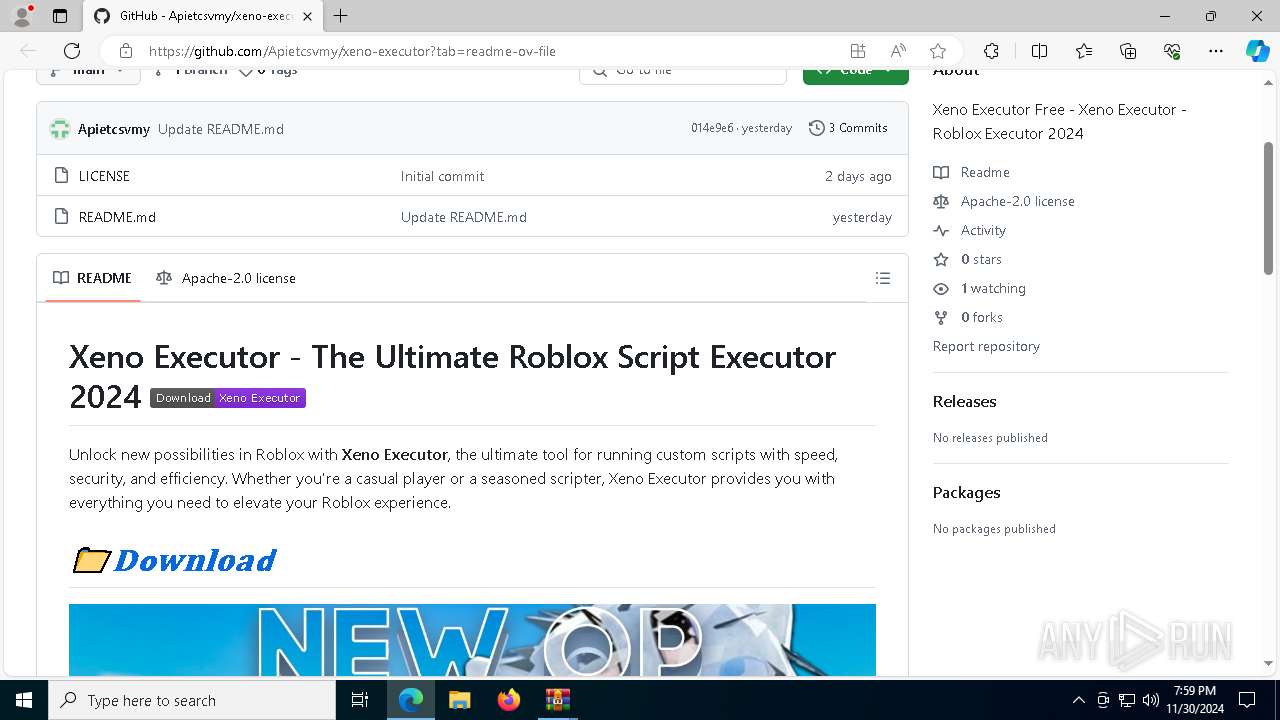This screenshot has height=720, width=1280.
Task: Click the browser profile avatar icon
Action: 21,16
